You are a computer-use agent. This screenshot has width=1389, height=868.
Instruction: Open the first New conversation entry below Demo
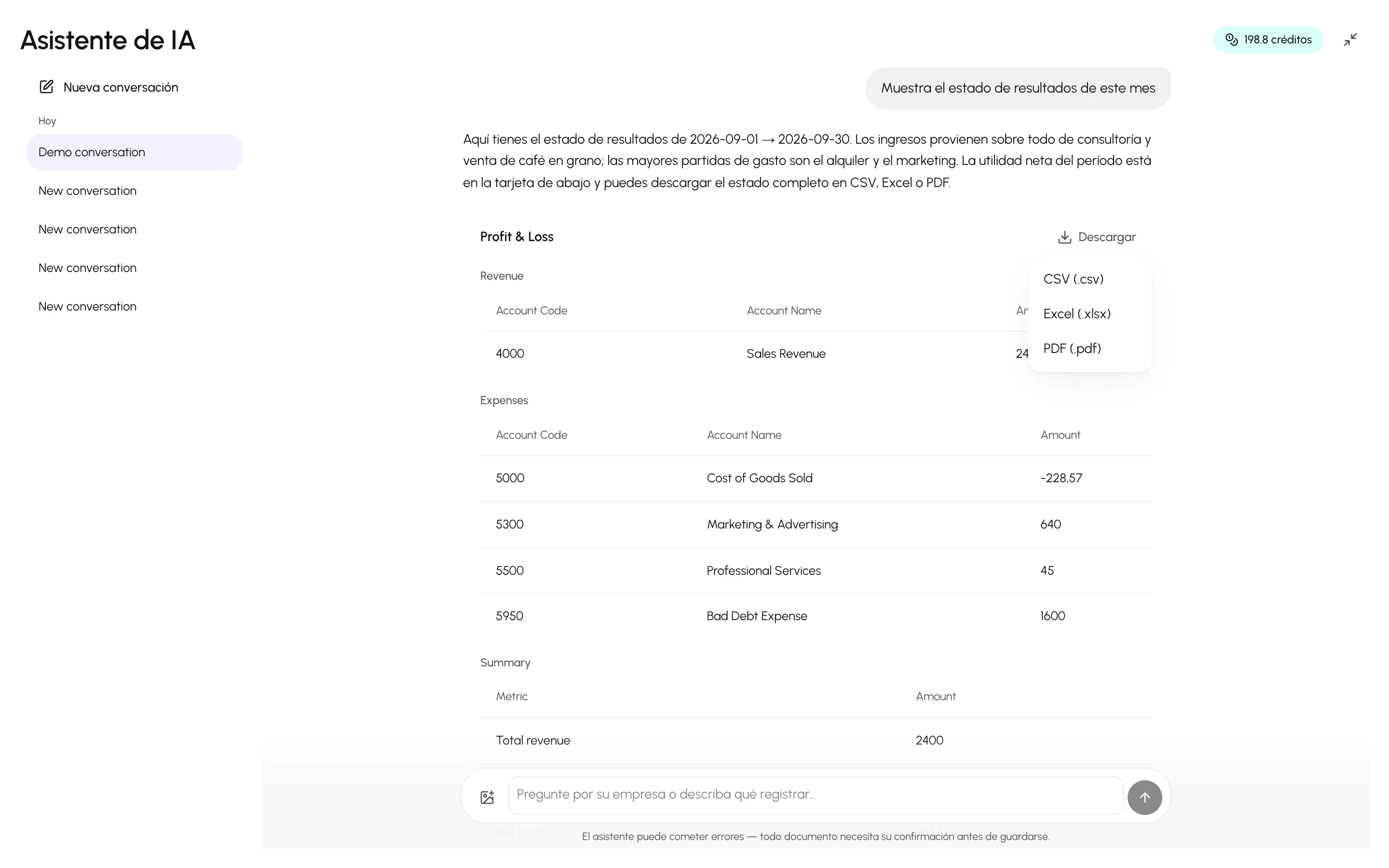135,190
